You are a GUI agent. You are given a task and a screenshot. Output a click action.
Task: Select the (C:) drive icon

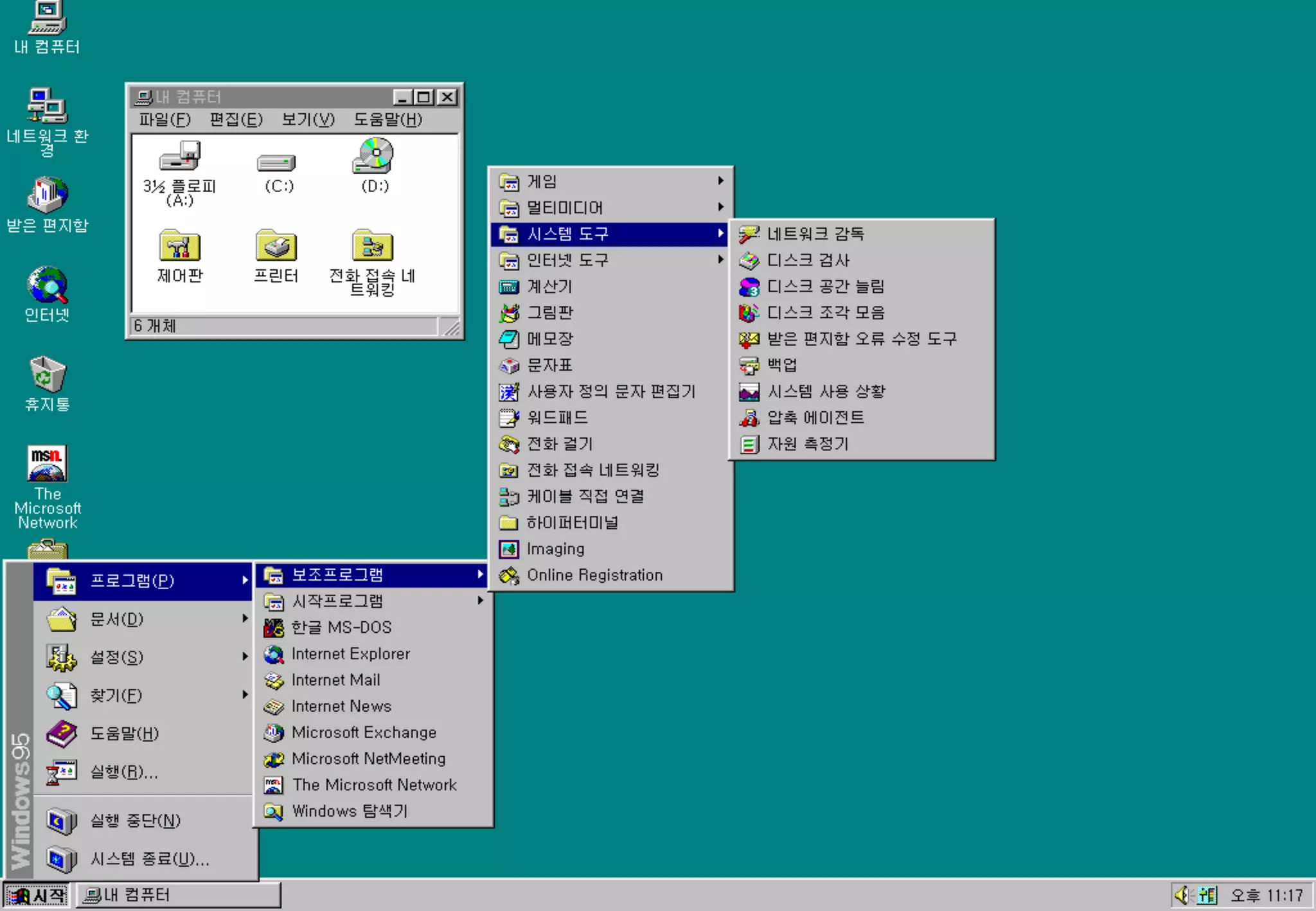(278, 172)
